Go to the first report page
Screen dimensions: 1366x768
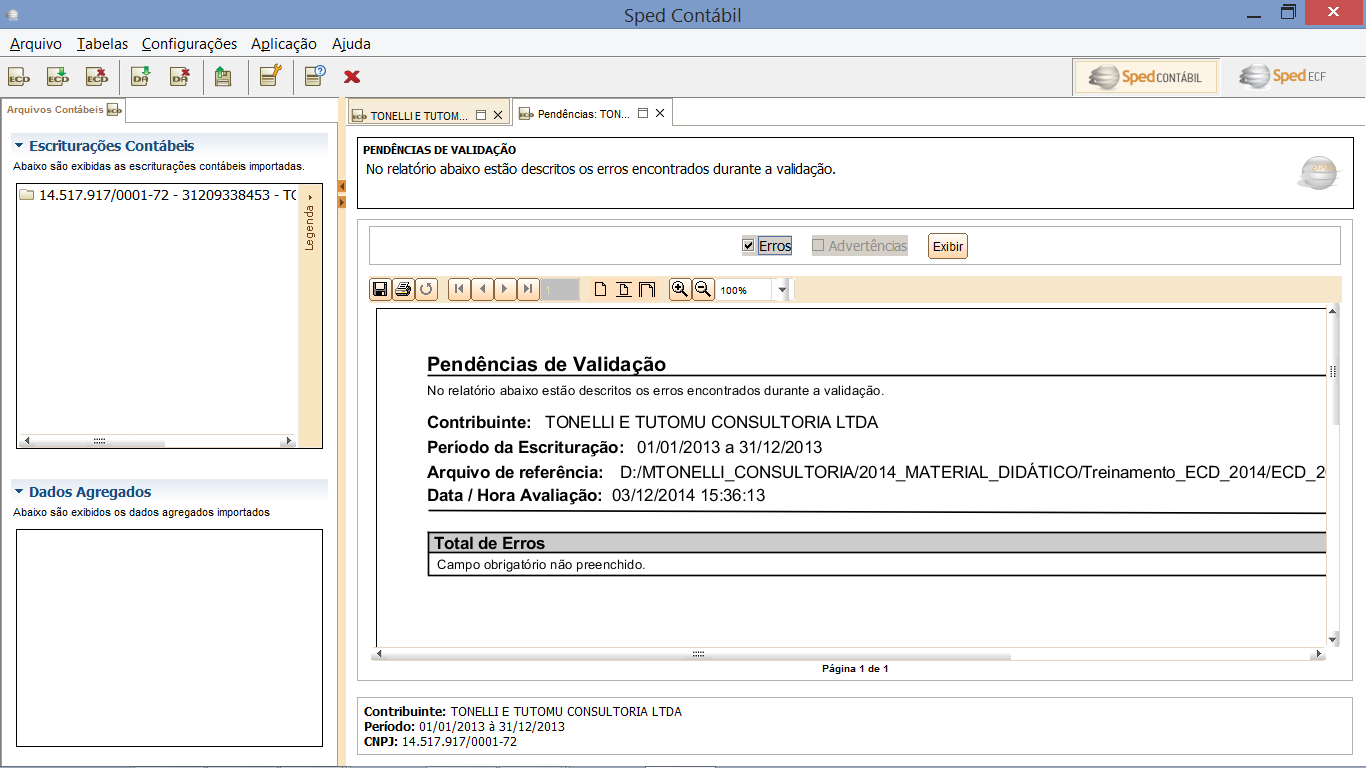click(459, 289)
